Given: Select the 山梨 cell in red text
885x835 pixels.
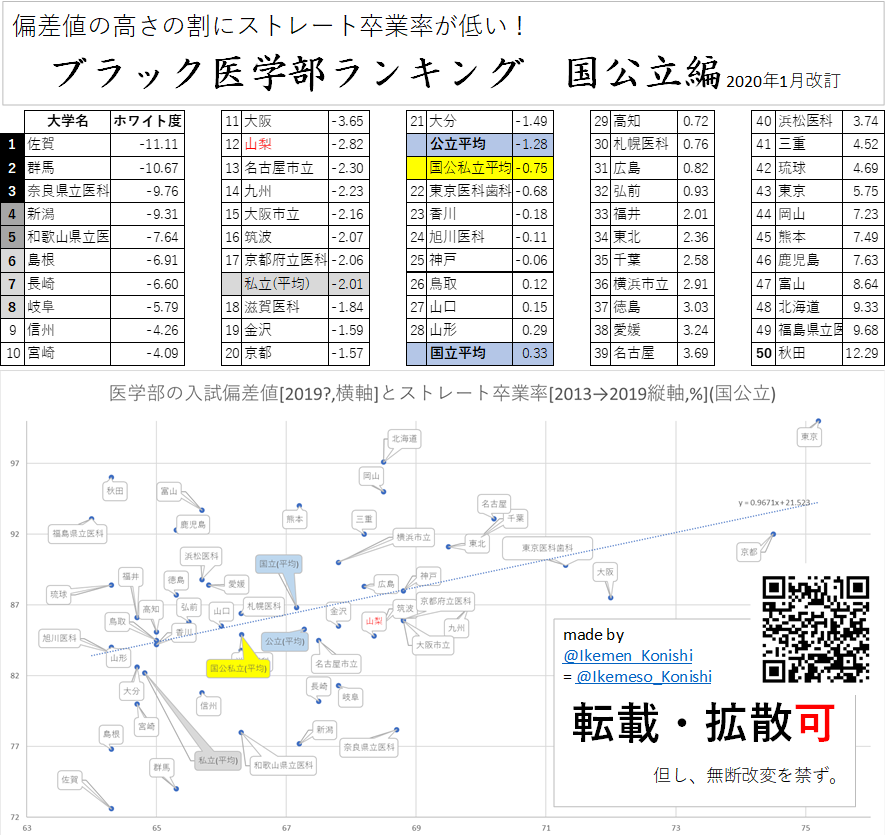Looking at the screenshot, I should 285,145.
